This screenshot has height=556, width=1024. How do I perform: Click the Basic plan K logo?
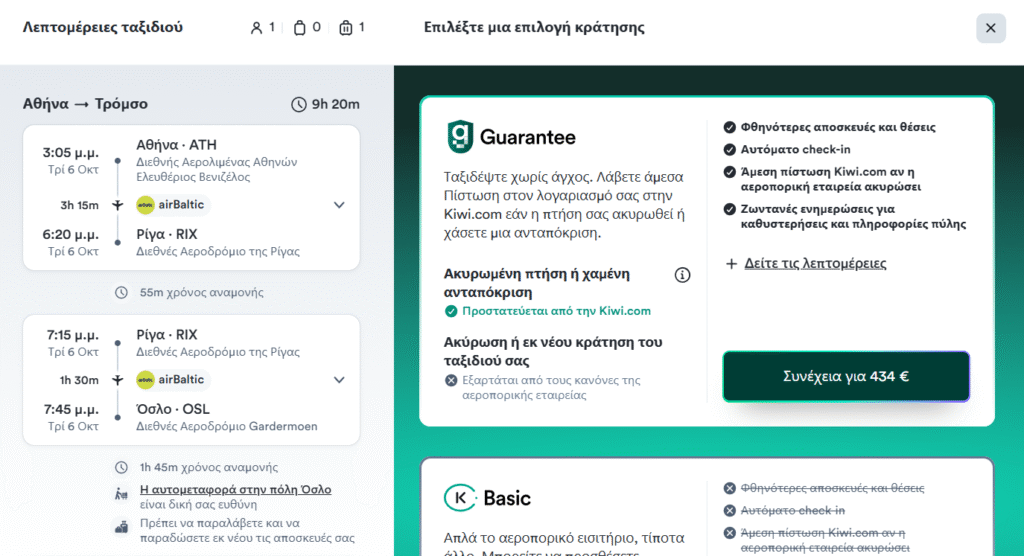coord(459,498)
